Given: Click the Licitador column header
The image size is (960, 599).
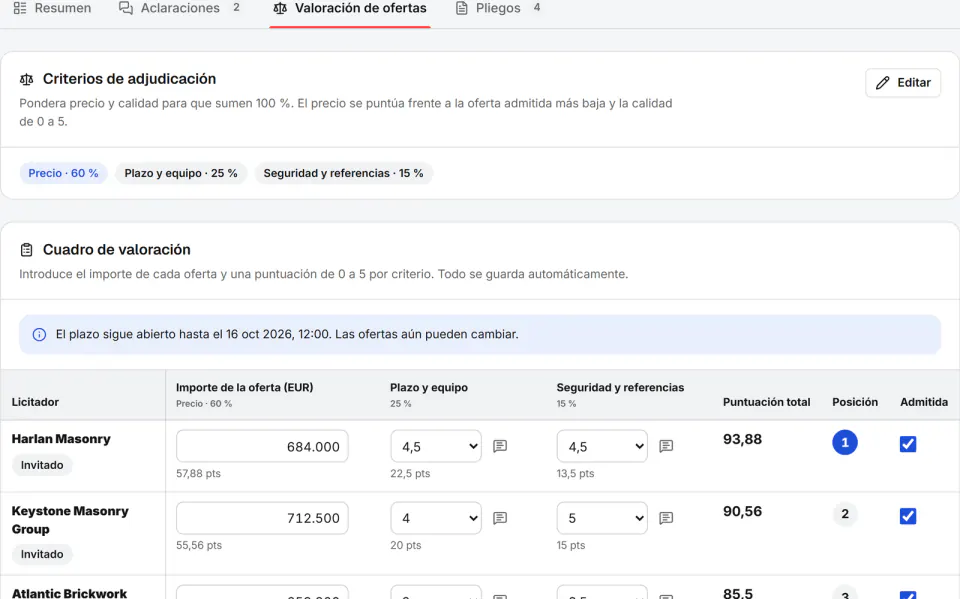Looking at the screenshot, I should [35, 402].
